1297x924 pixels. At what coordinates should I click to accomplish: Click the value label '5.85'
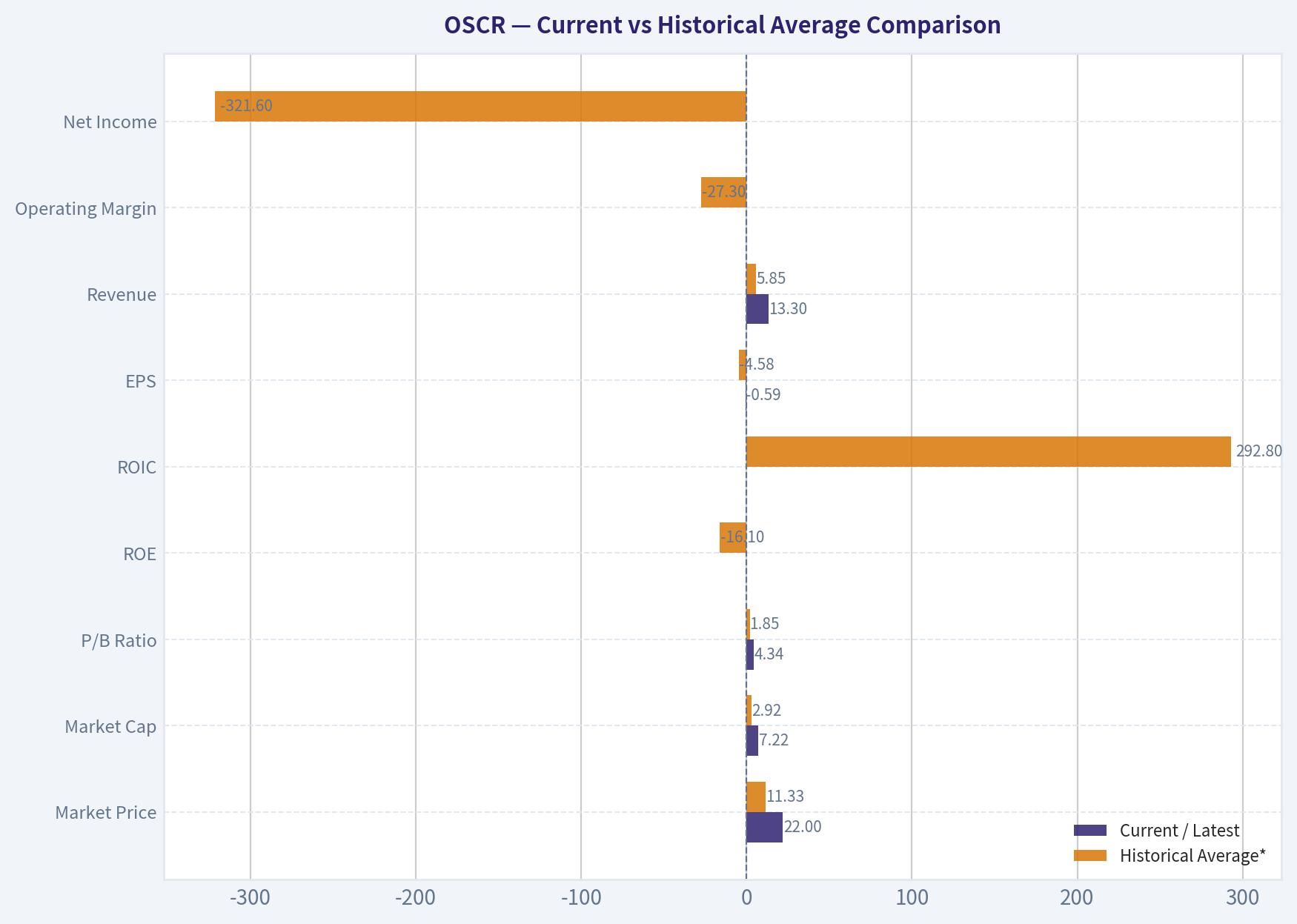click(x=772, y=279)
